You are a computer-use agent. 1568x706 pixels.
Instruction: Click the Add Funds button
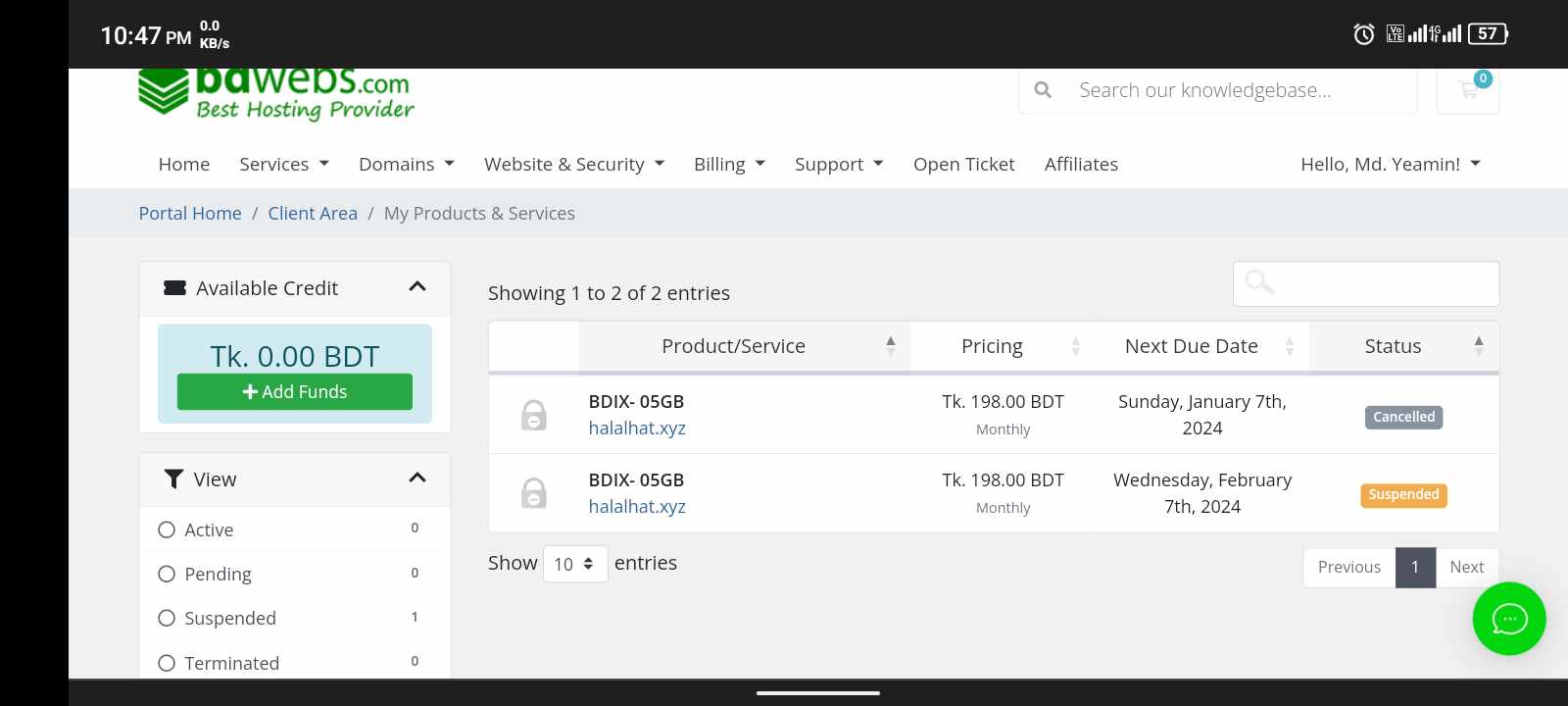[295, 391]
